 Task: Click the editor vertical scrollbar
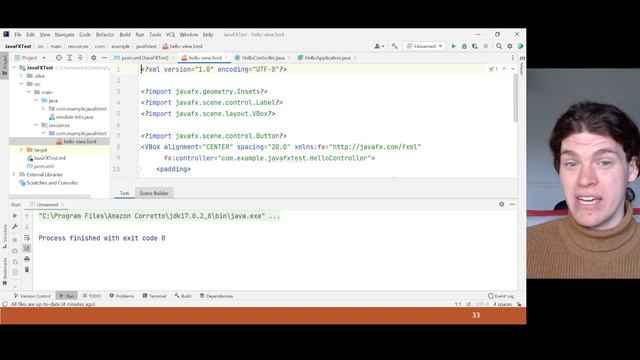(x=516, y=98)
